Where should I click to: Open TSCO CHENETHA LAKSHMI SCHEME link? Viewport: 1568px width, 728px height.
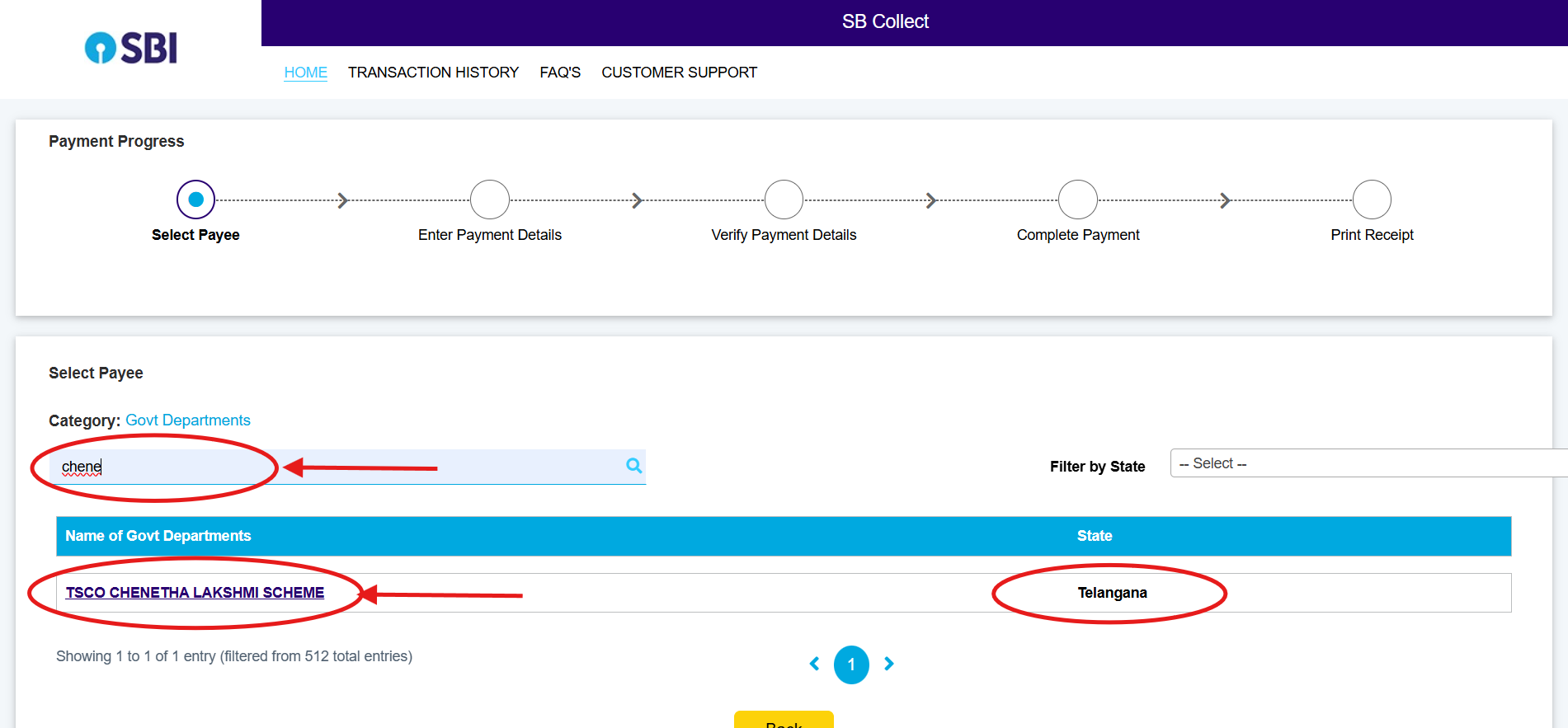click(x=195, y=593)
